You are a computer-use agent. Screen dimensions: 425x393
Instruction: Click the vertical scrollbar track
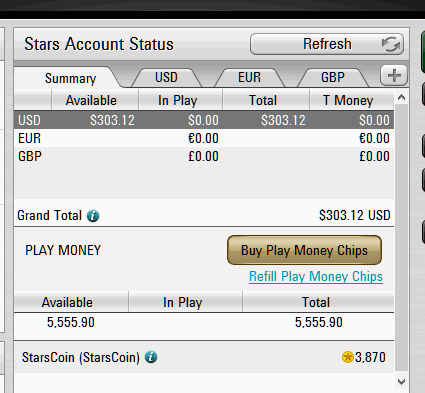(401, 238)
